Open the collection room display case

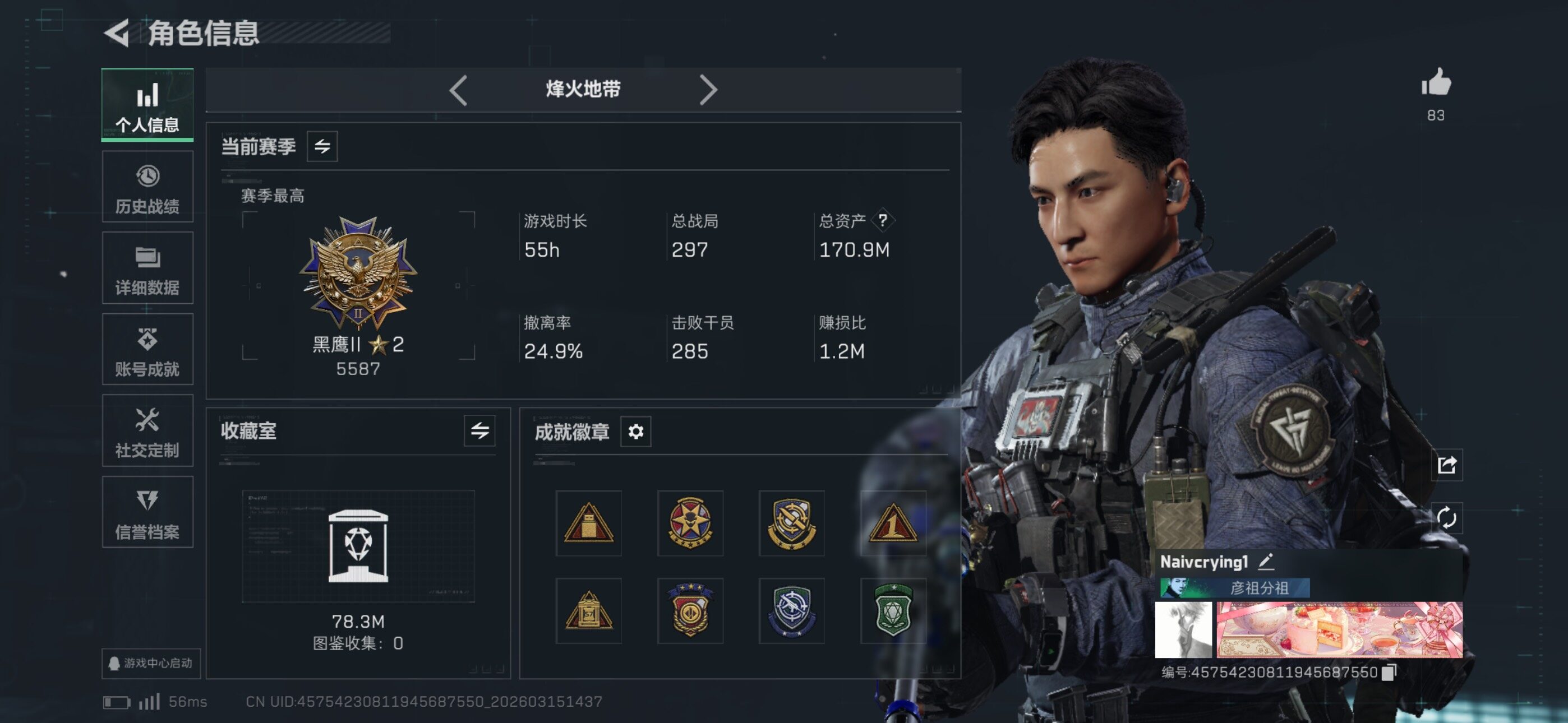[358, 546]
